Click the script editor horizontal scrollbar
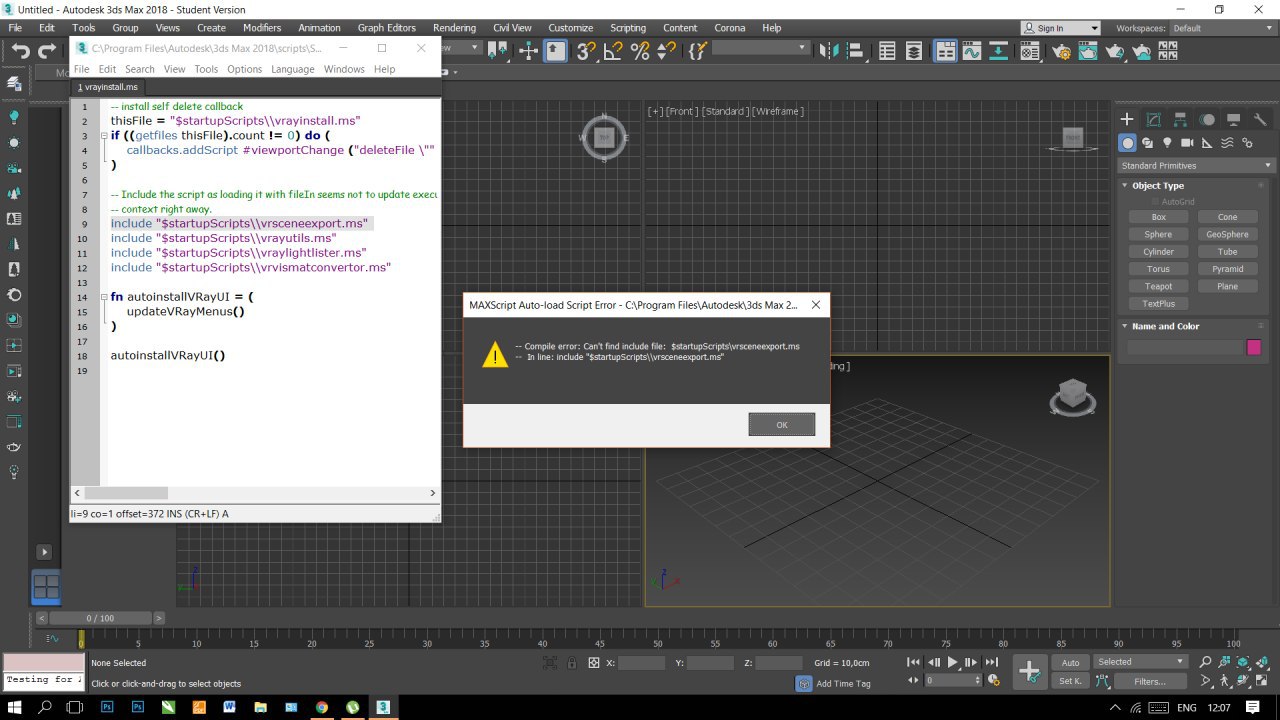1280x720 pixels. tap(255, 493)
